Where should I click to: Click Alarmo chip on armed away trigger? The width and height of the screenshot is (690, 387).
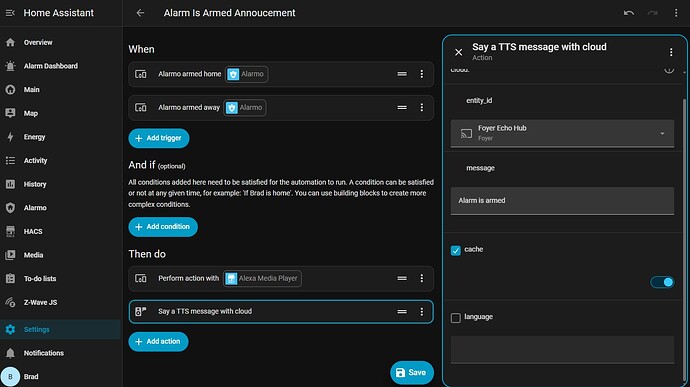[x=245, y=107]
